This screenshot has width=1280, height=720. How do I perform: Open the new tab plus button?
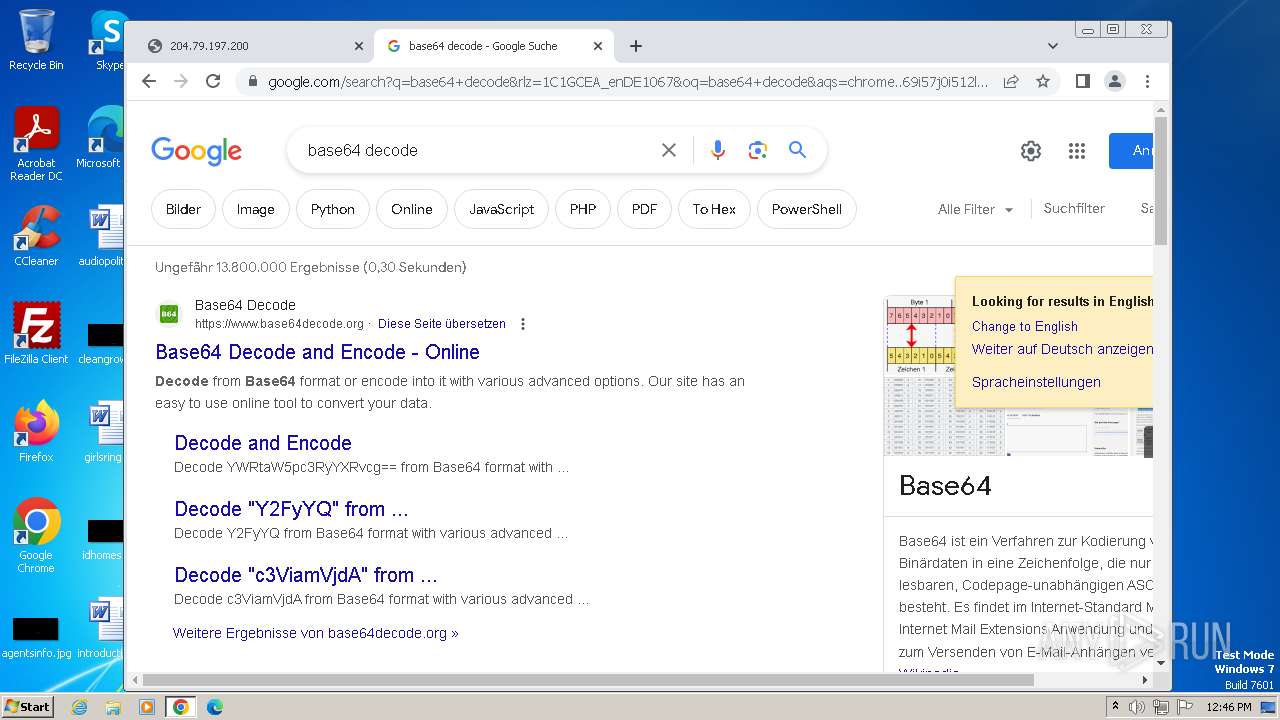(636, 46)
